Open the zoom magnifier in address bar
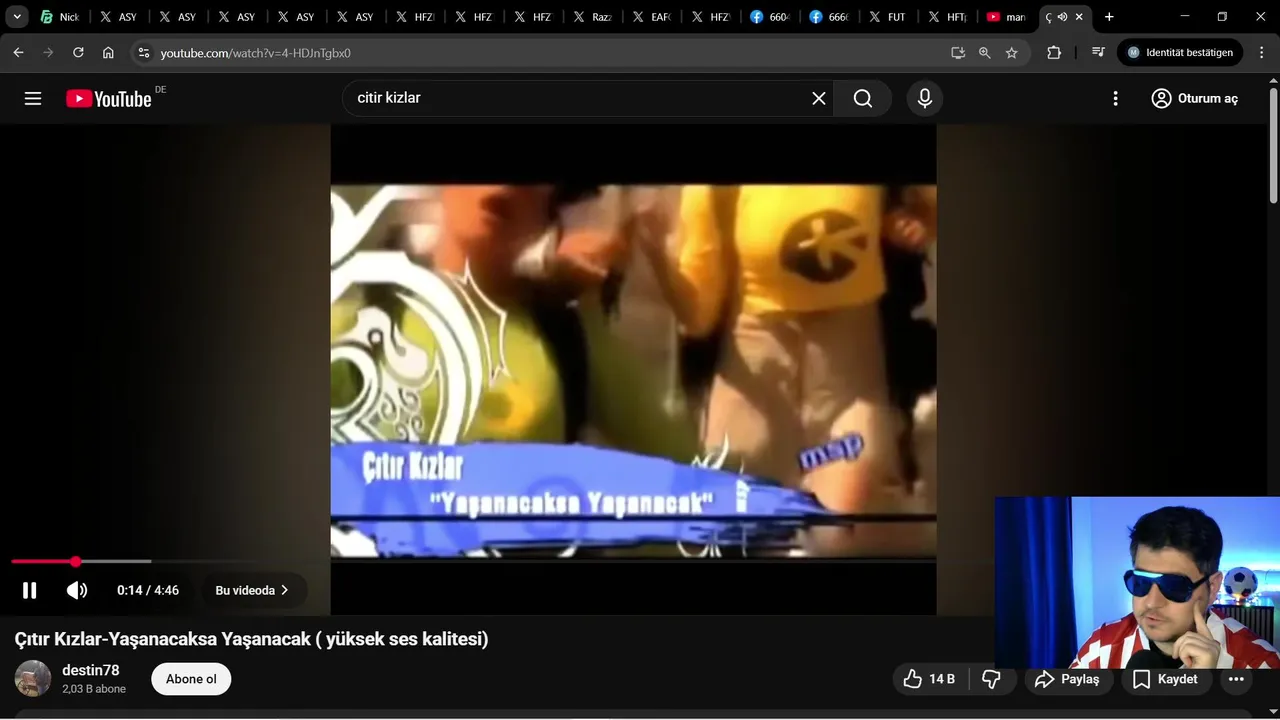 tap(985, 53)
